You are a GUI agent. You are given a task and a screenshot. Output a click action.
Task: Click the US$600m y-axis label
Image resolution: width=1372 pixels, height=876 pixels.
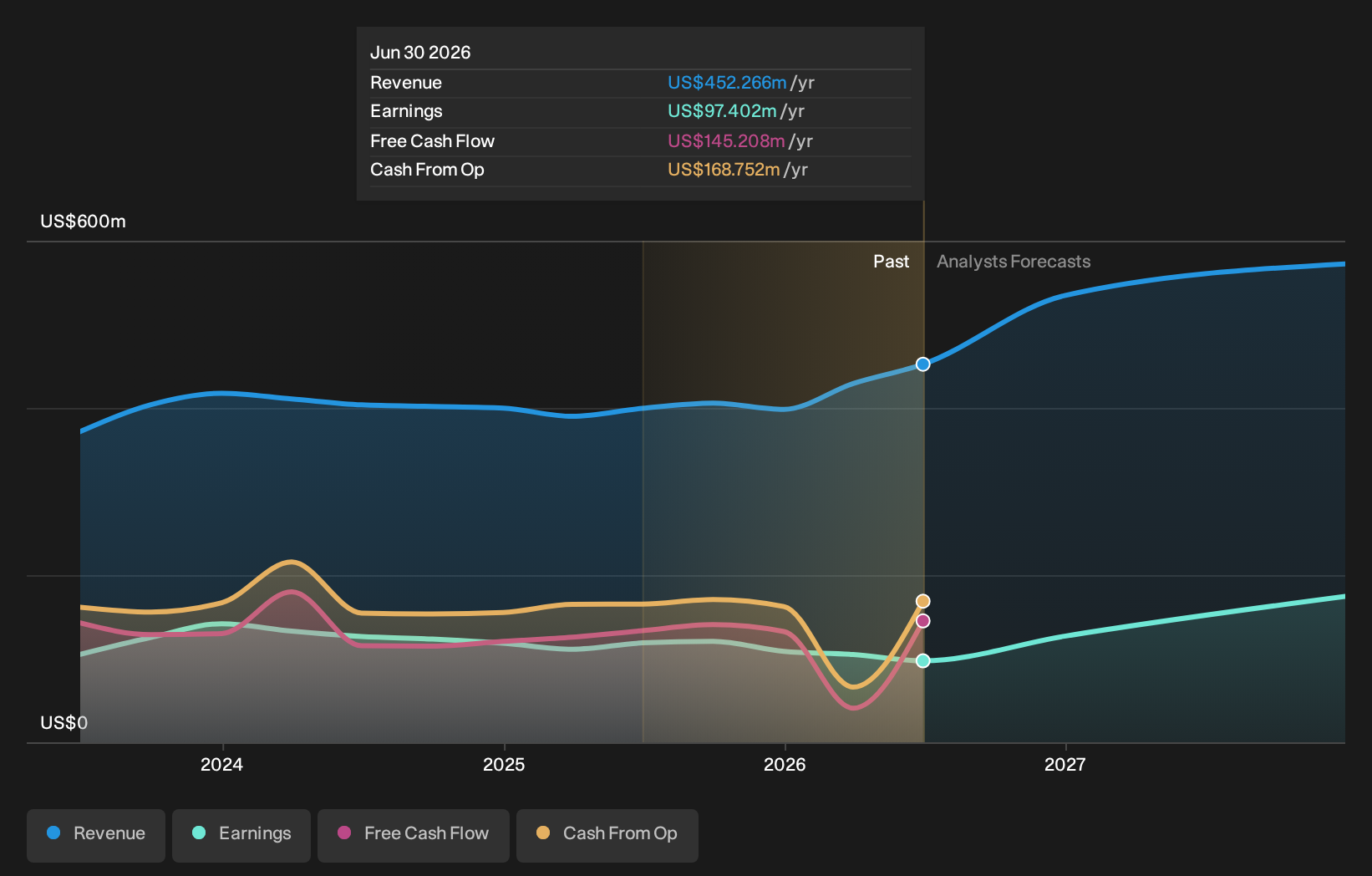point(83,222)
